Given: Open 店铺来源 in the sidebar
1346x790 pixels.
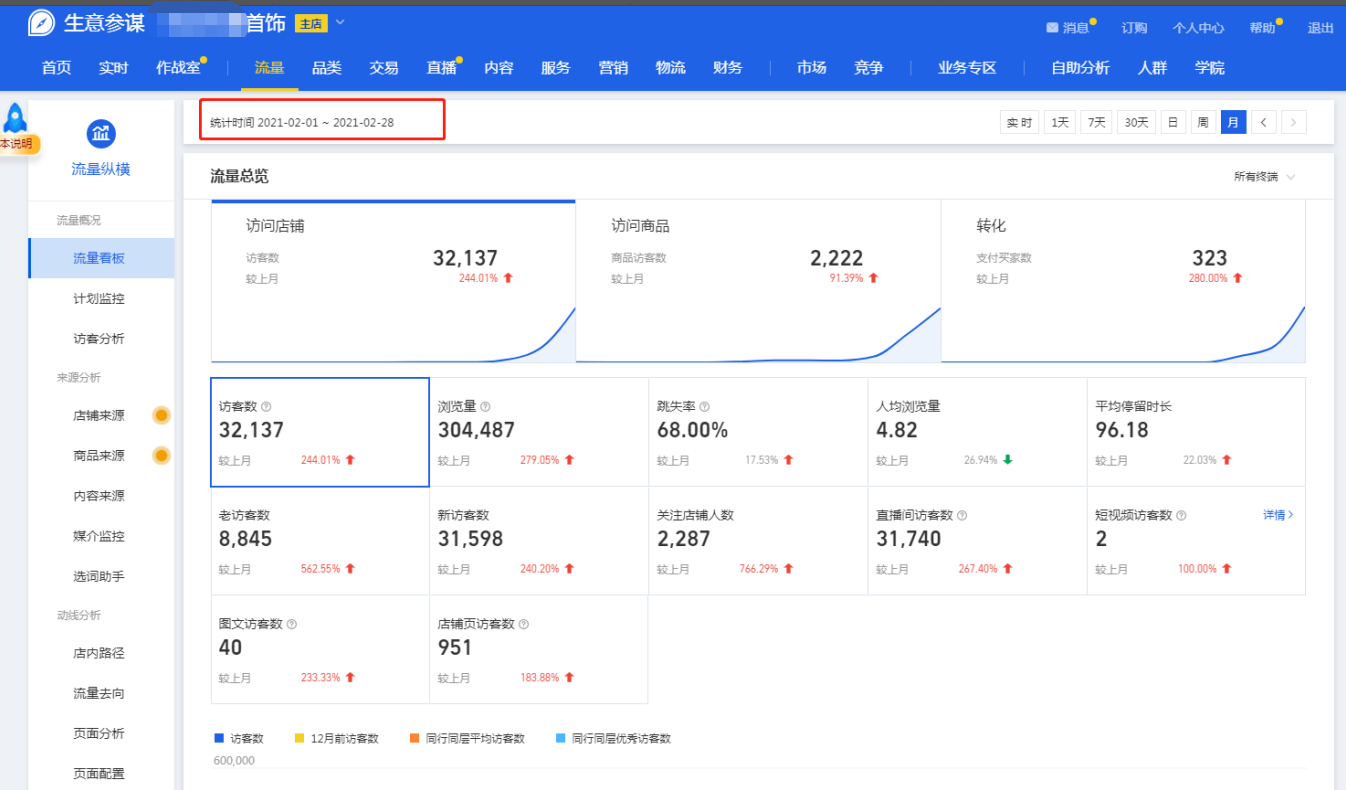Looking at the screenshot, I should point(99,415).
